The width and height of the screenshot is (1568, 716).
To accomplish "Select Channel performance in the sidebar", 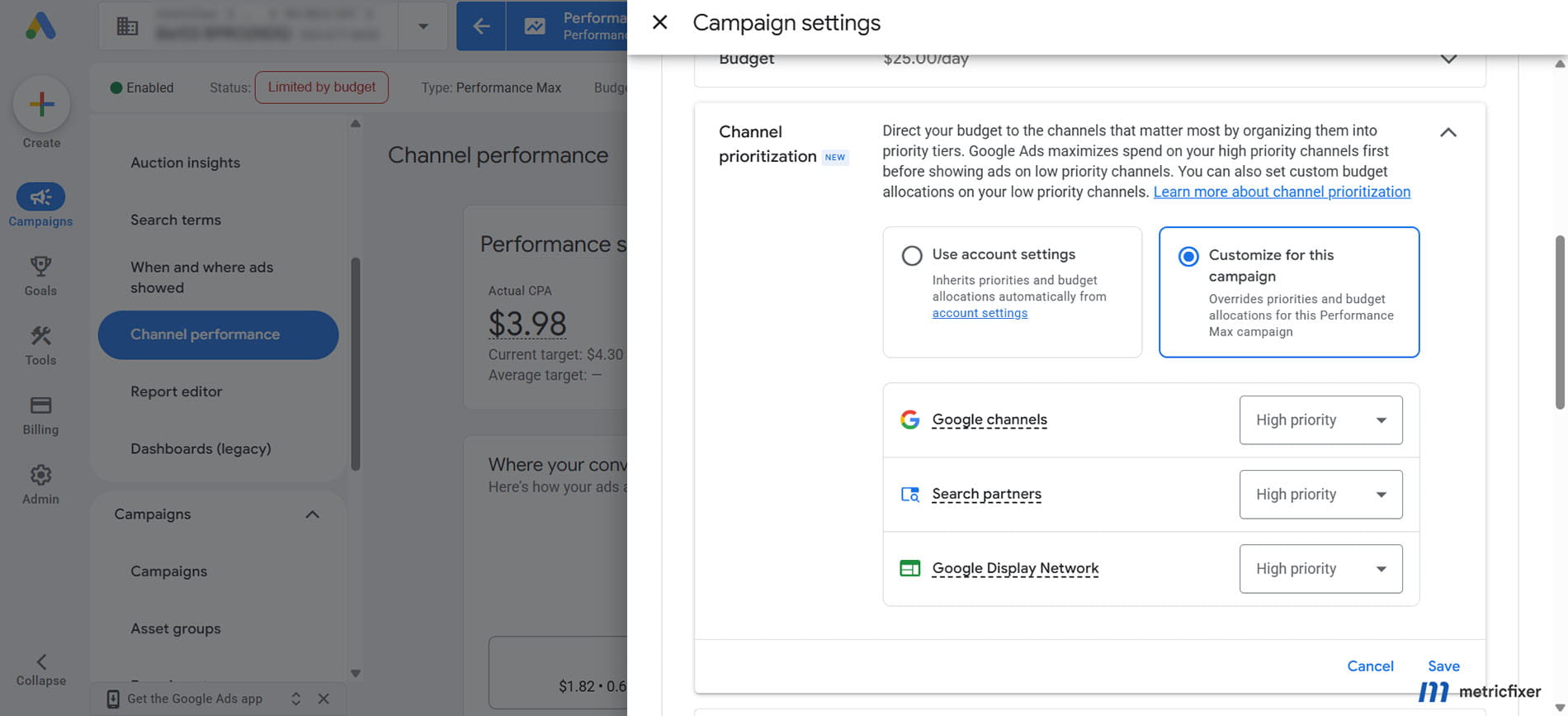I will (x=218, y=334).
